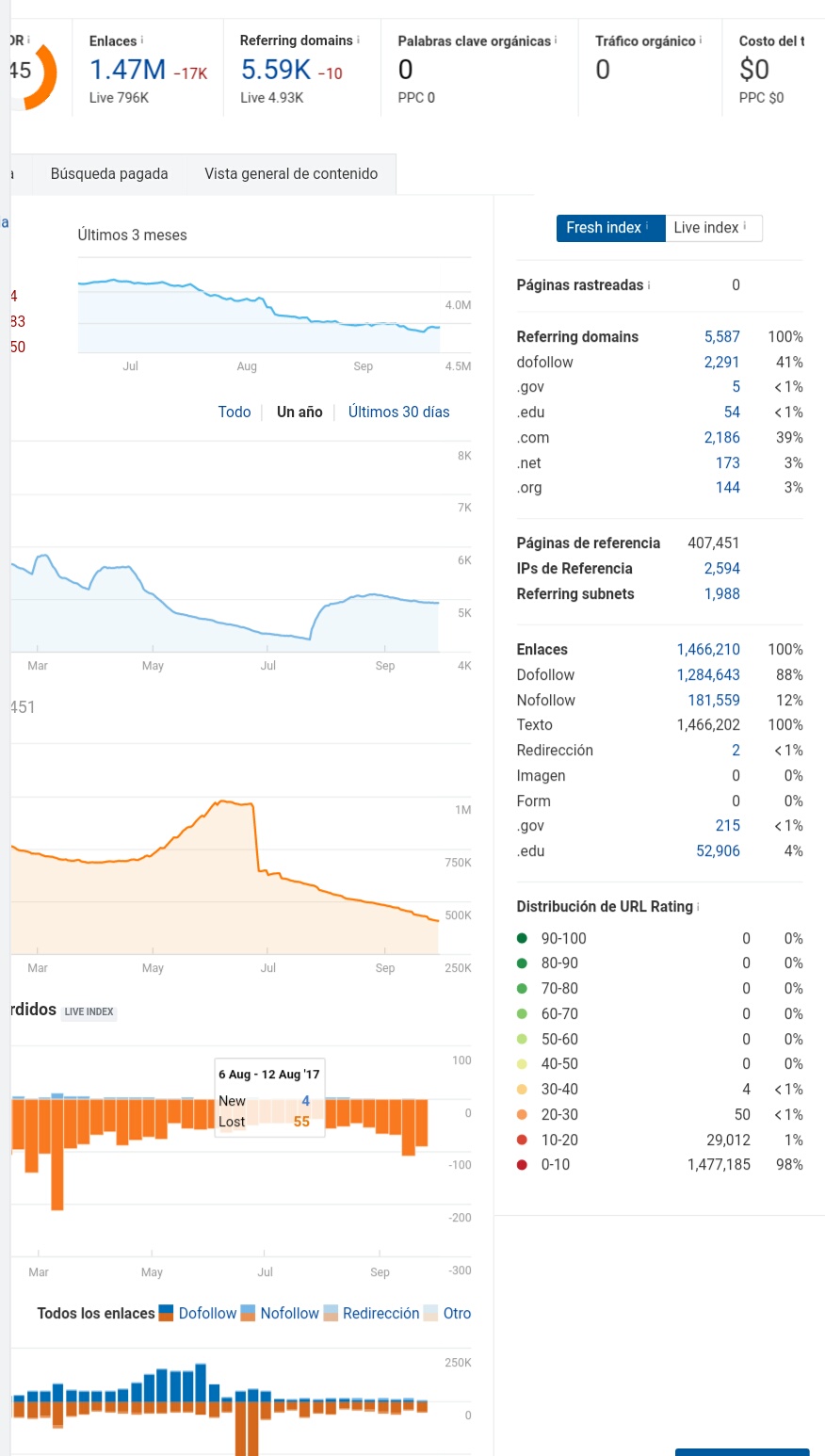
Task: Open Vista general de contenido tab
Action: tap(291, 174)
